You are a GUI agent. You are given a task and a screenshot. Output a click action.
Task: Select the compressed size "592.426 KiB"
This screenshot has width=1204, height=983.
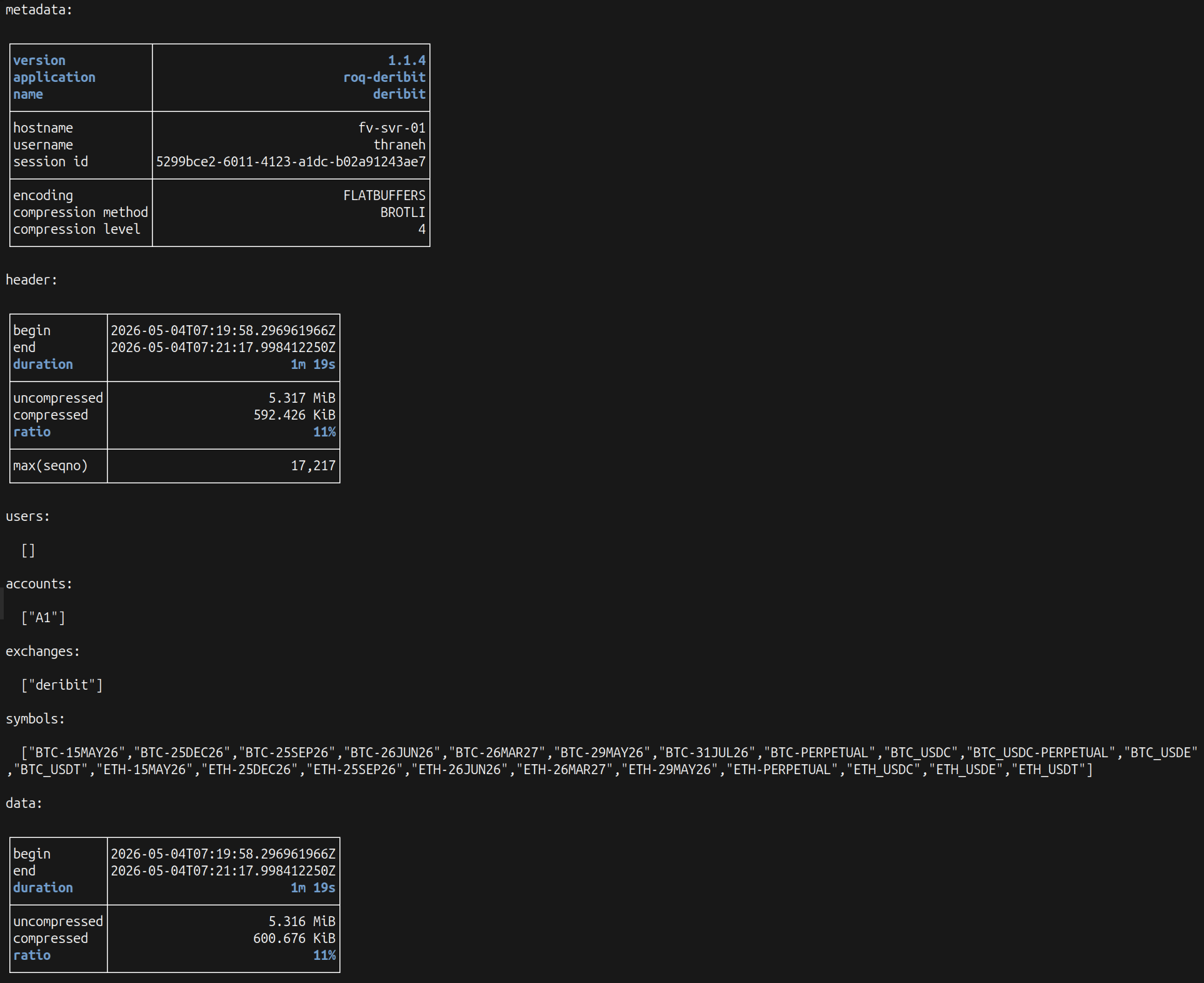click(x=294, y=415)
